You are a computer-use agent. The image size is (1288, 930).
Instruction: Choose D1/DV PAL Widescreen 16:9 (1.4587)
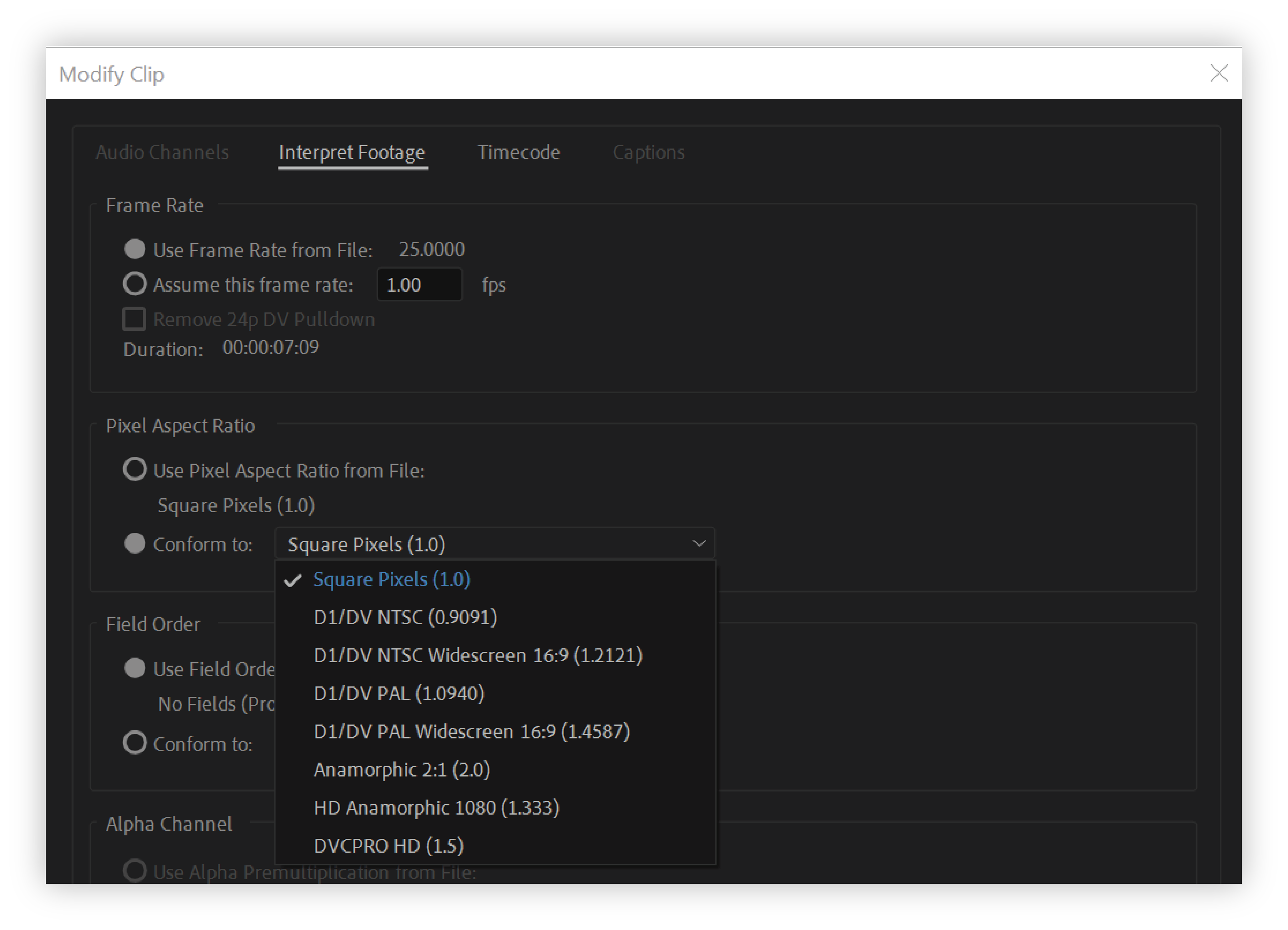pyautogui.click(x=494, y=731)
